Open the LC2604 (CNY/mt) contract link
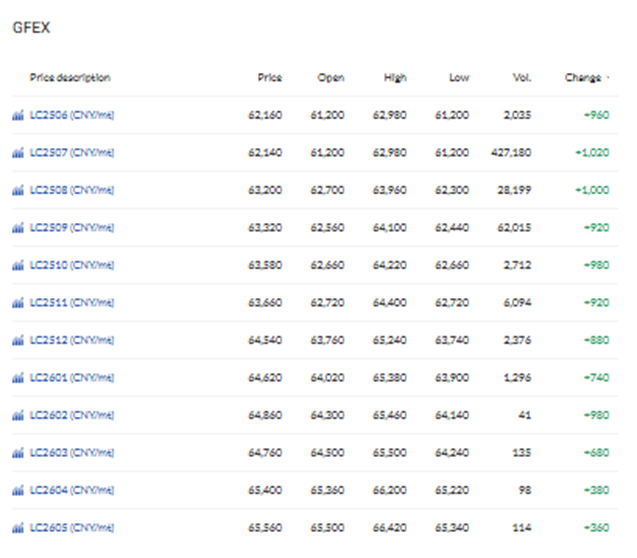637x558 pixels. [x=72, y=490]
